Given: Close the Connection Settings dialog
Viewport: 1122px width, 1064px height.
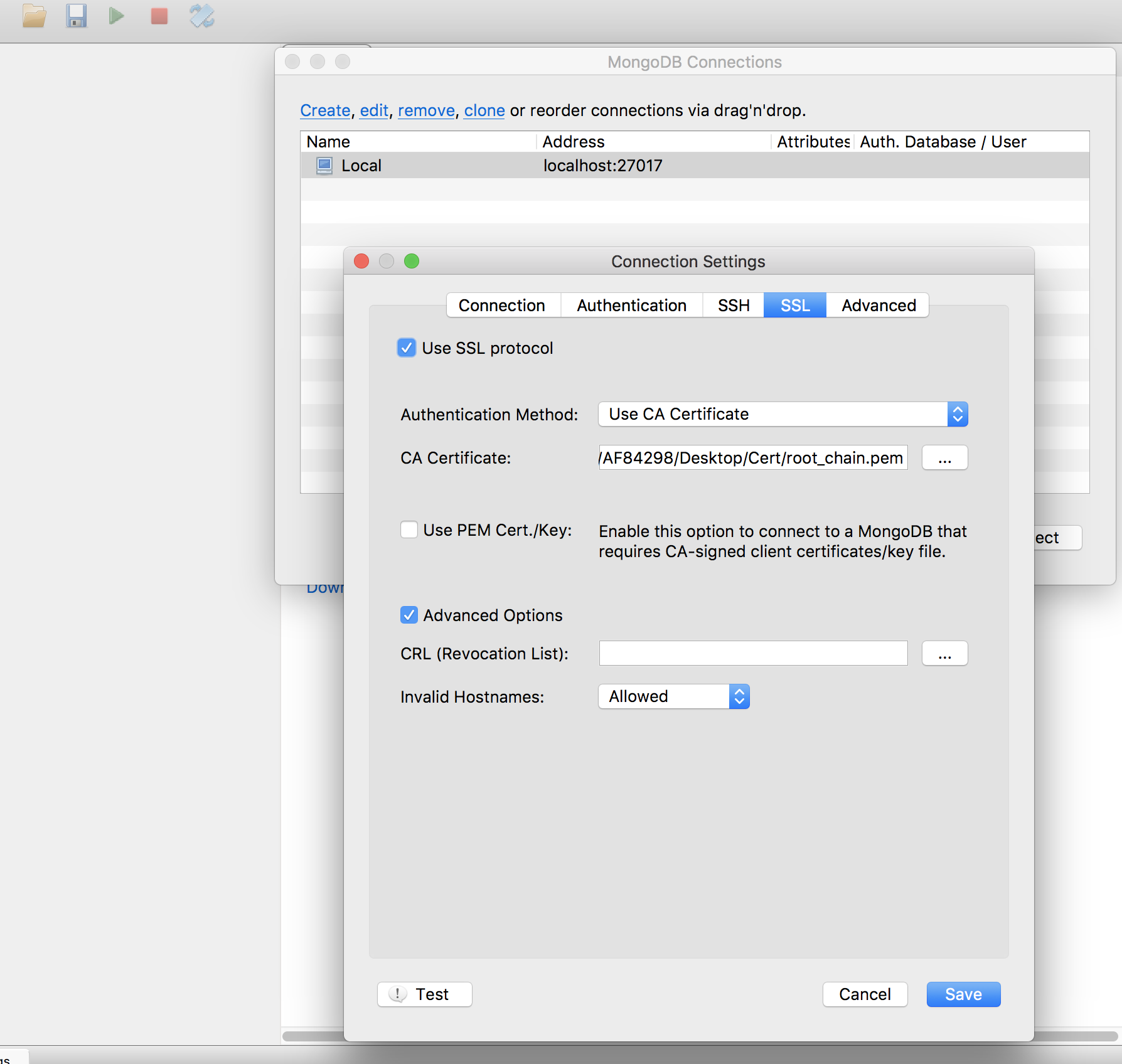Looking at the screenshot, I should tap(361, 261).
